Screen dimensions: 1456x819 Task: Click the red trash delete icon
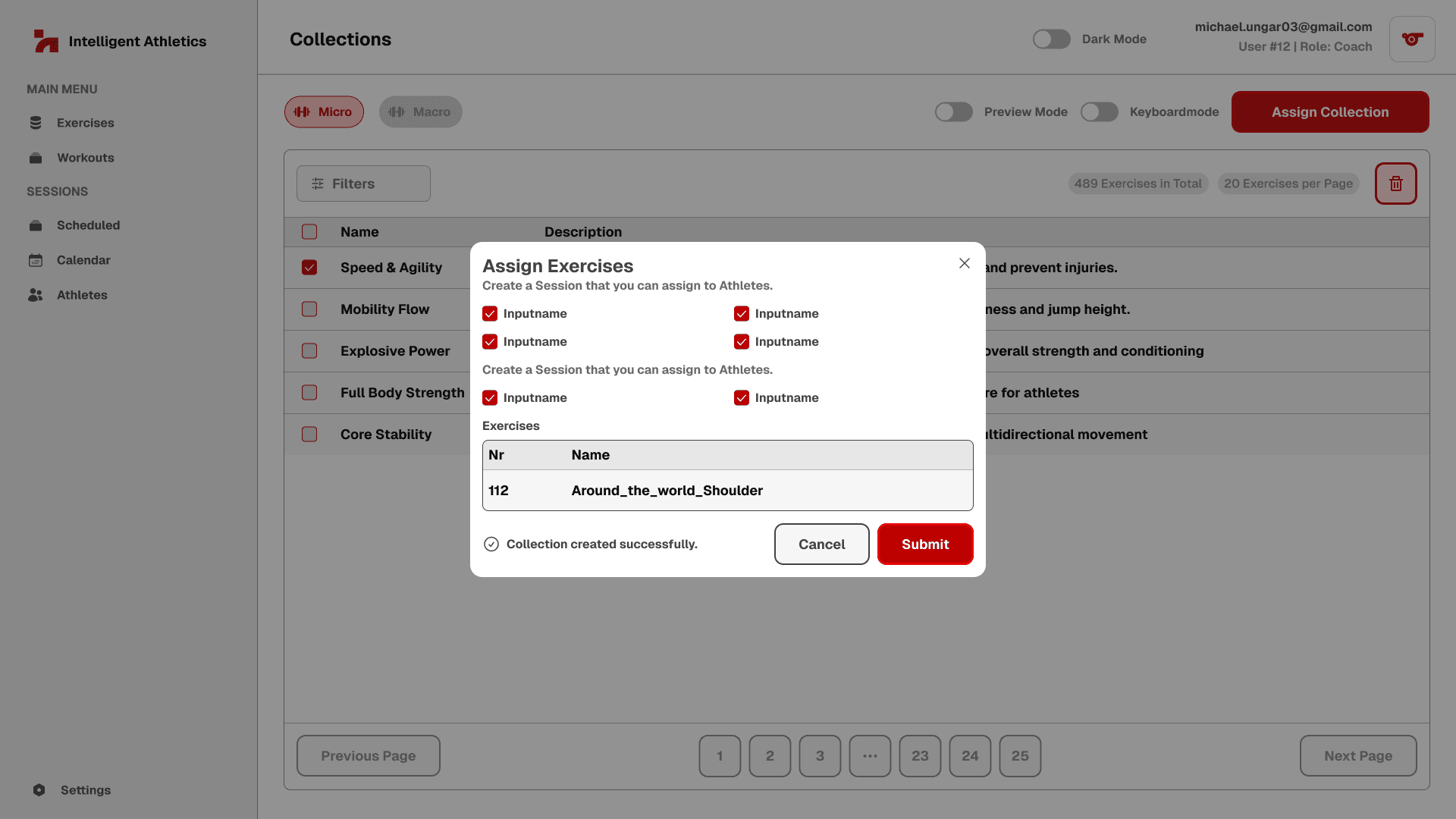(x=1395, y=184)
